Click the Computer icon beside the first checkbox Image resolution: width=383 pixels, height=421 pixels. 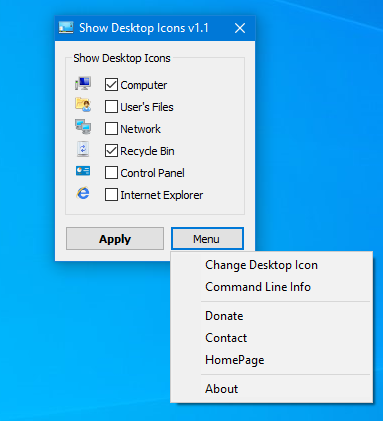click(x=83, y=84)
